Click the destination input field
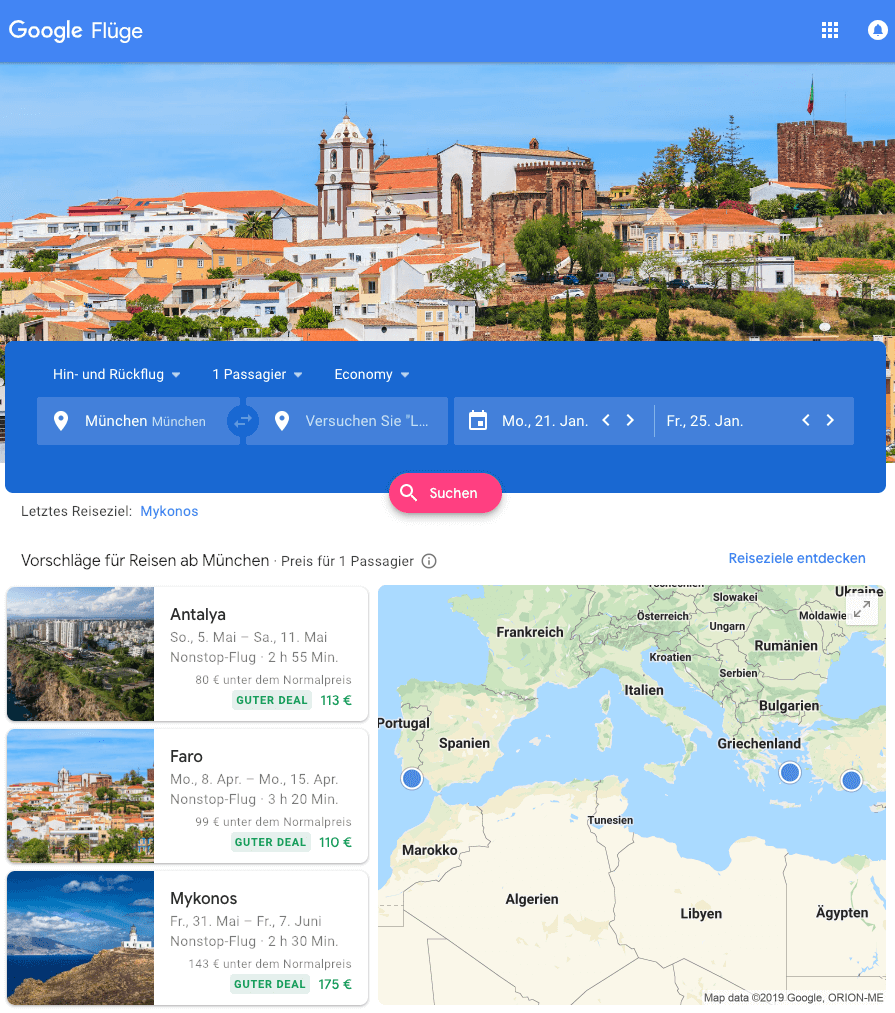 [x=347, y=421]
